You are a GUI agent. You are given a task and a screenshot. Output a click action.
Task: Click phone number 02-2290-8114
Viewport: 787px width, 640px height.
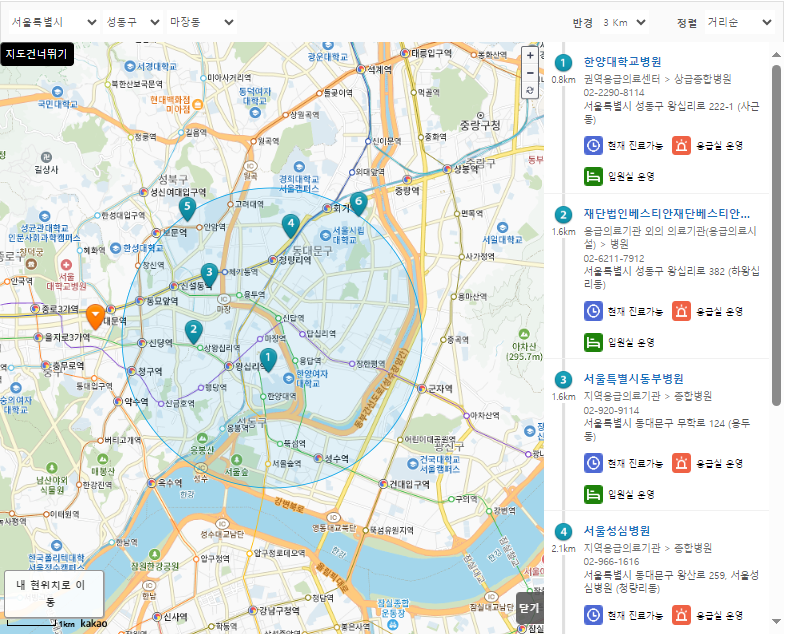(x=613, y=93)
